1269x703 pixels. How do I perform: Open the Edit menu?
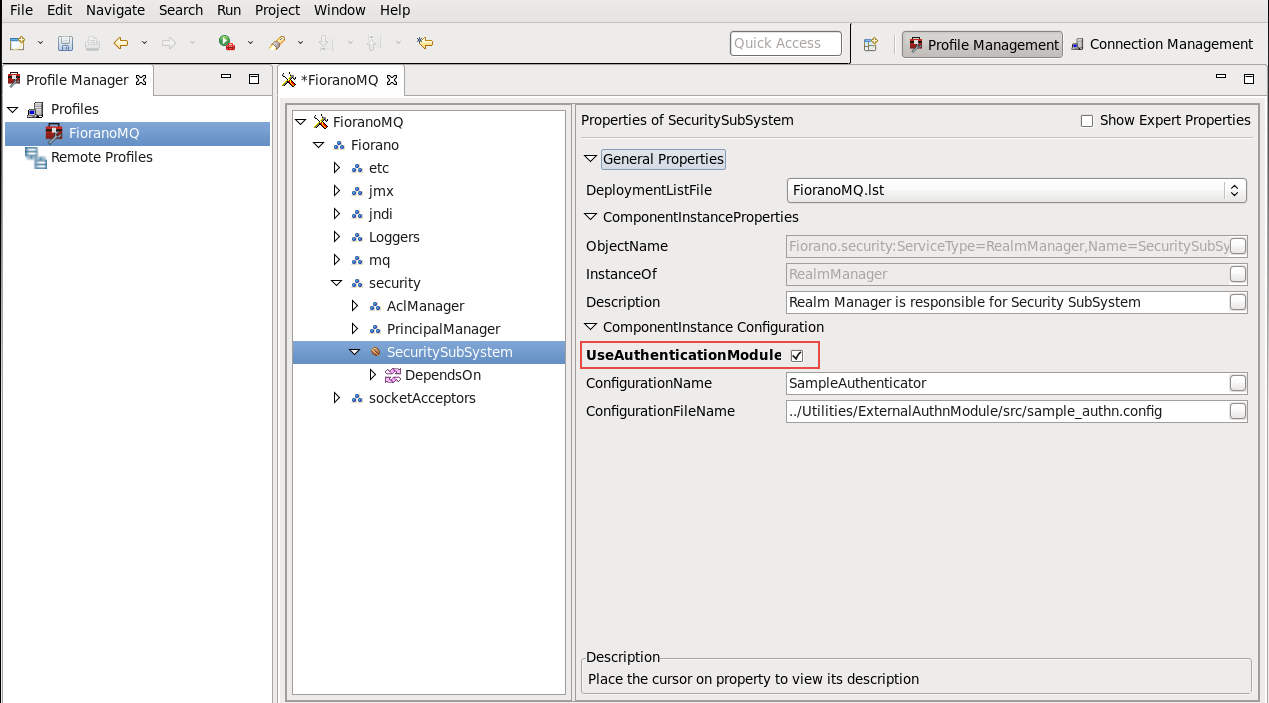(x=59, y=10)
